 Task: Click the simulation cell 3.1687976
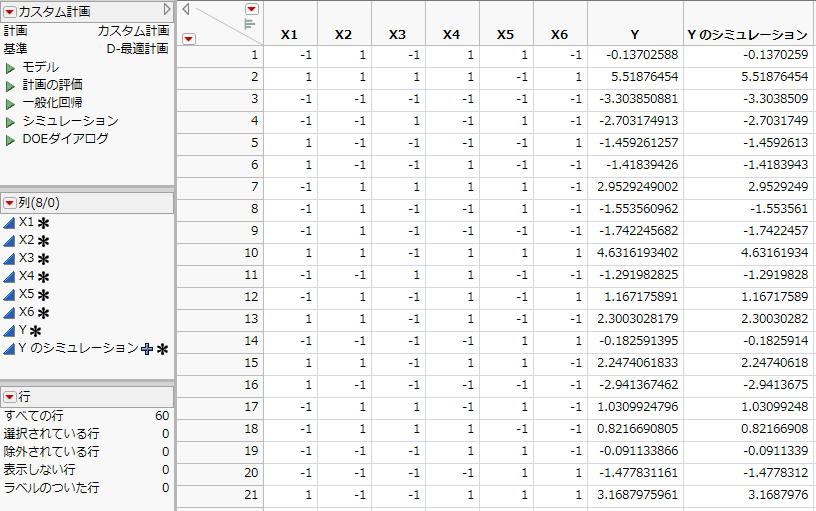tap(748, 494)
